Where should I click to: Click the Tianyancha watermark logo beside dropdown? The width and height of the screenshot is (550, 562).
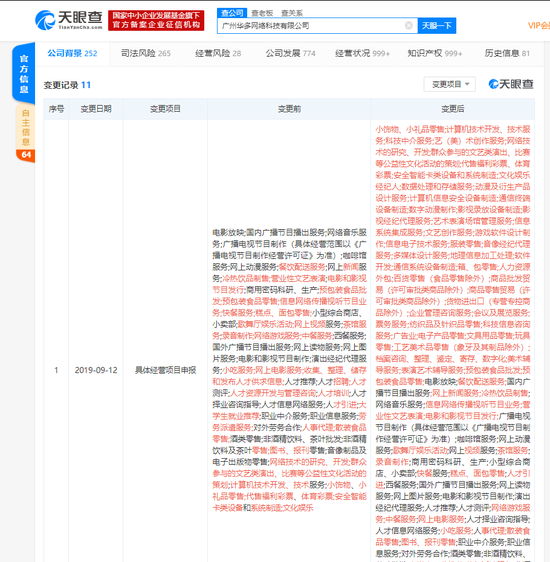click(511, 84)
